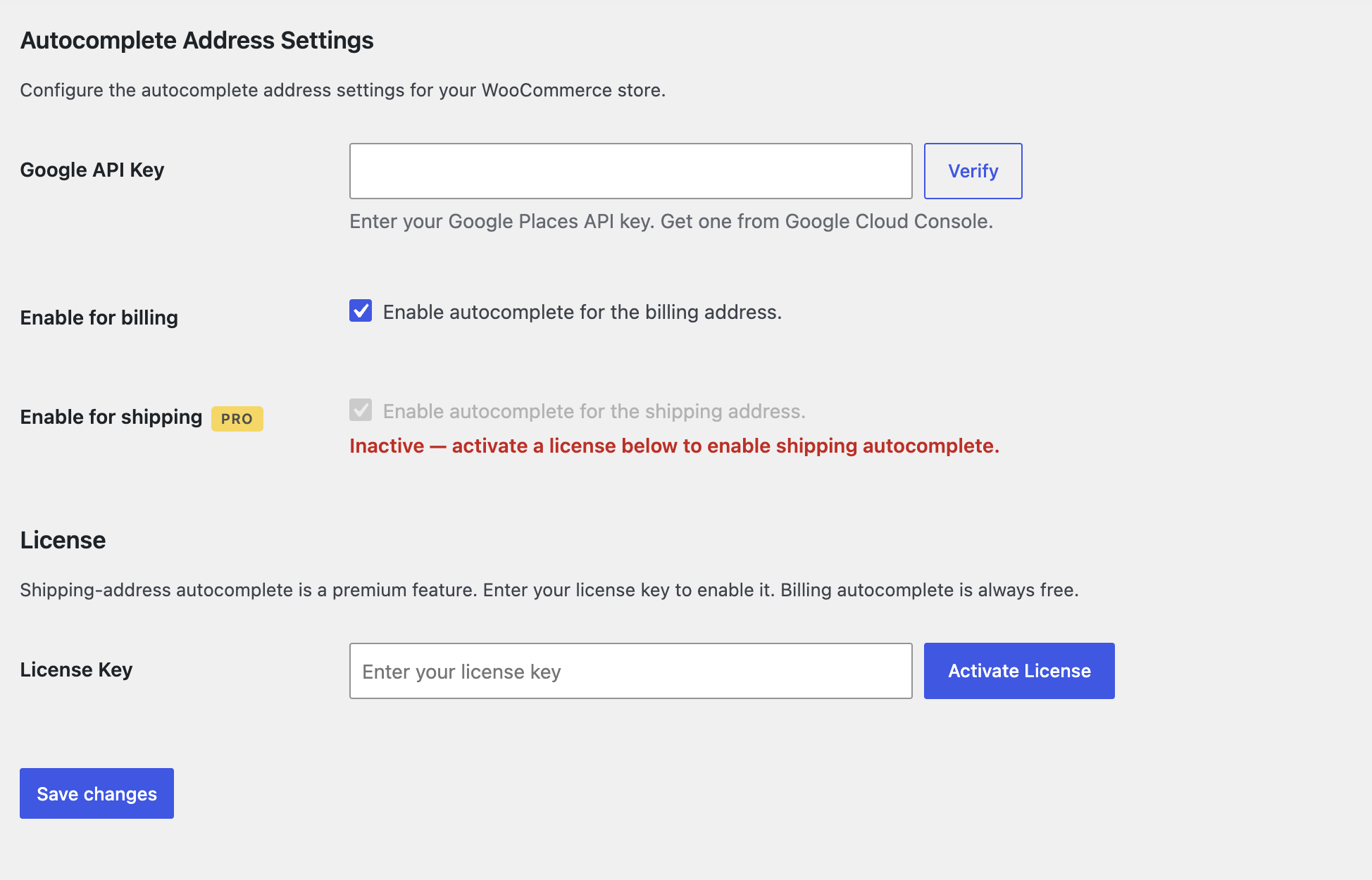Click the Activate License button
The image size is (1372, 880).
tap(1019, 671)
